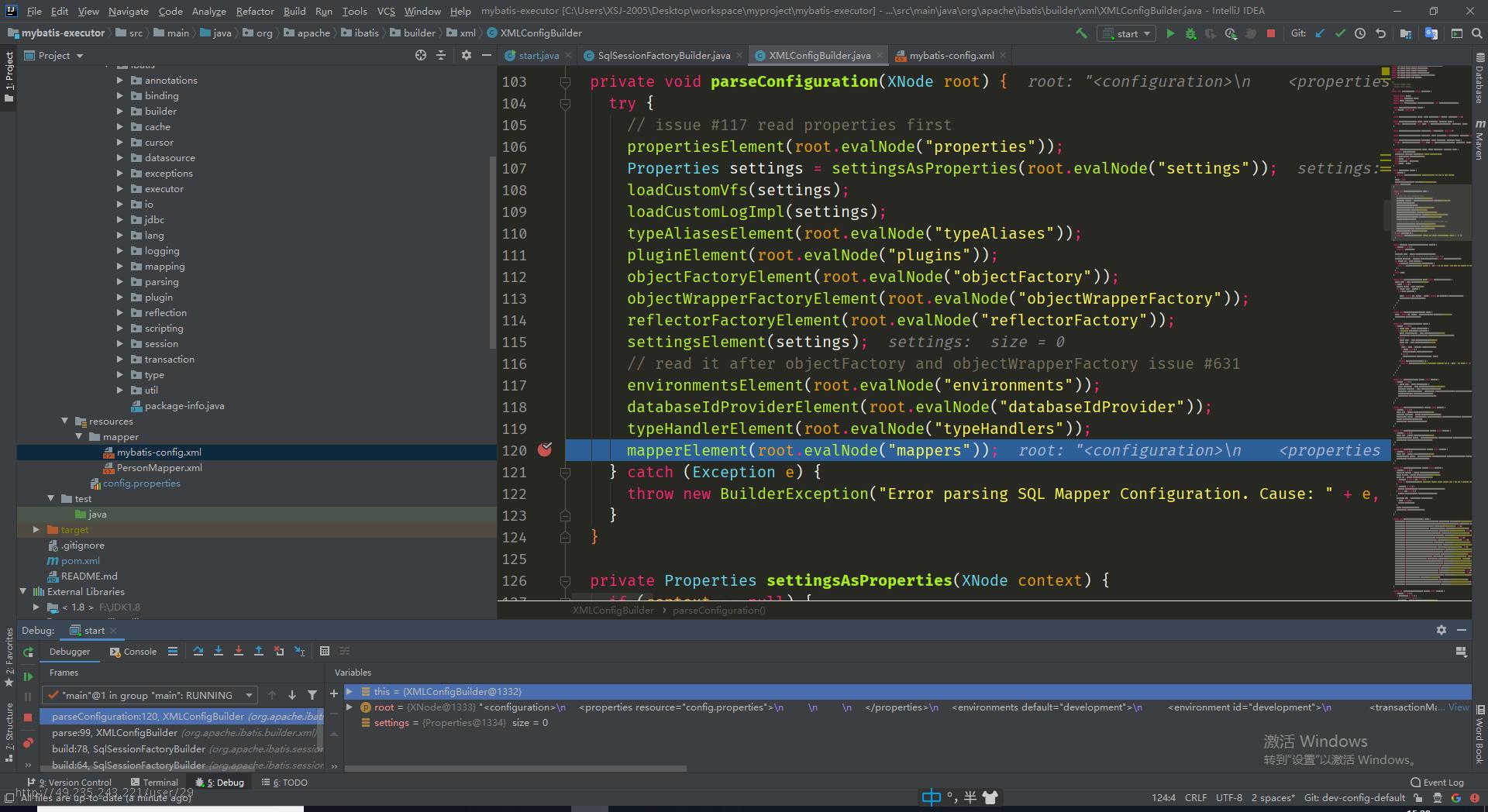Screen dimensions: 1488x812
Task: Click the 'View' link for the root variable
Action: 1459,707
